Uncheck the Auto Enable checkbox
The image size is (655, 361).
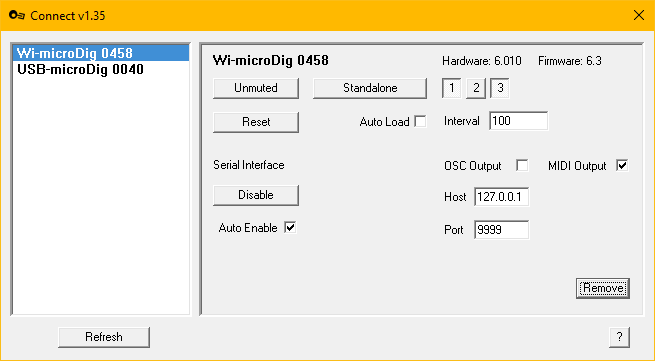(x=290, y=228)
